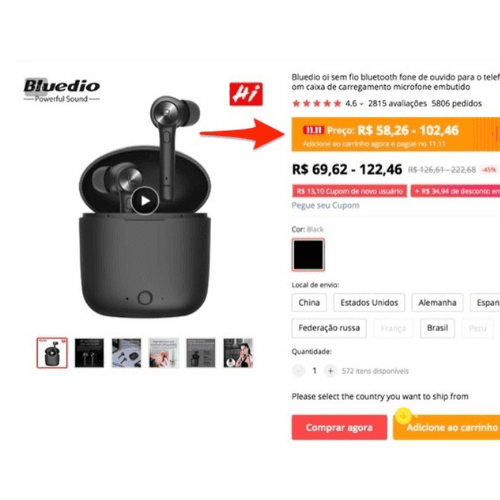Expand the 4.6 rating dropdown arrow
The width and height of the screenshot is (500, 500).
361,104
